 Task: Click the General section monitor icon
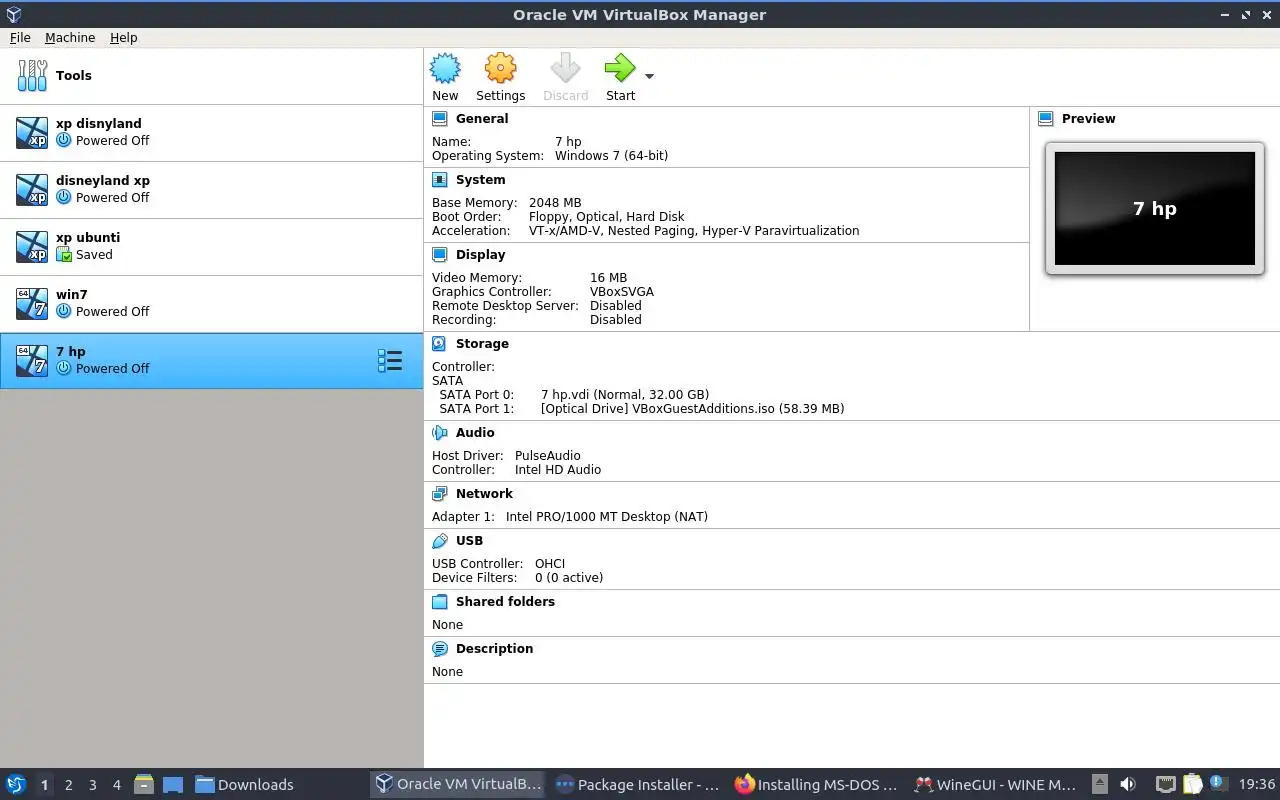(439, 118)
